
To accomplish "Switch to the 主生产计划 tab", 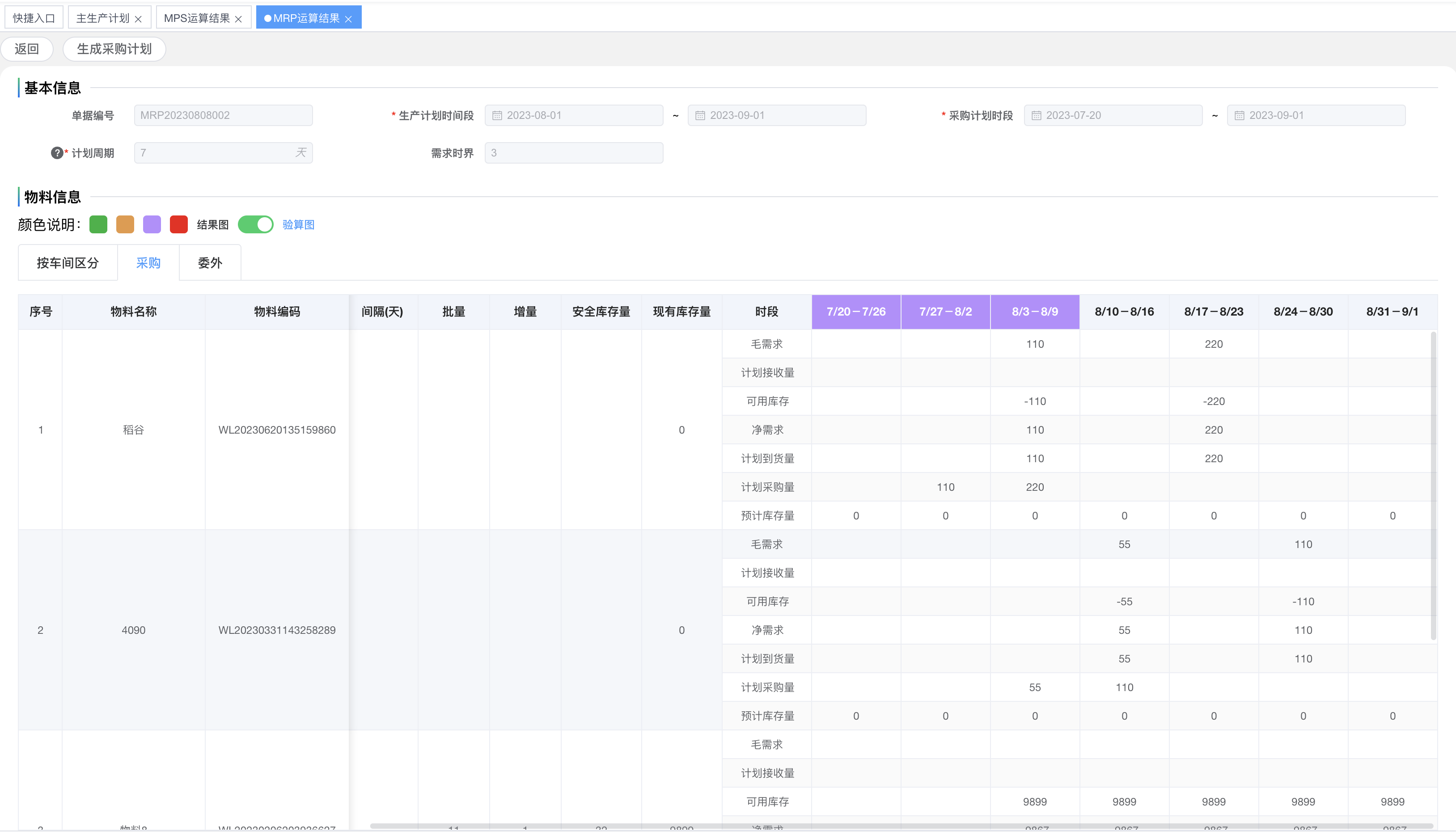I will pyautogui.click(x=103, y=18).
